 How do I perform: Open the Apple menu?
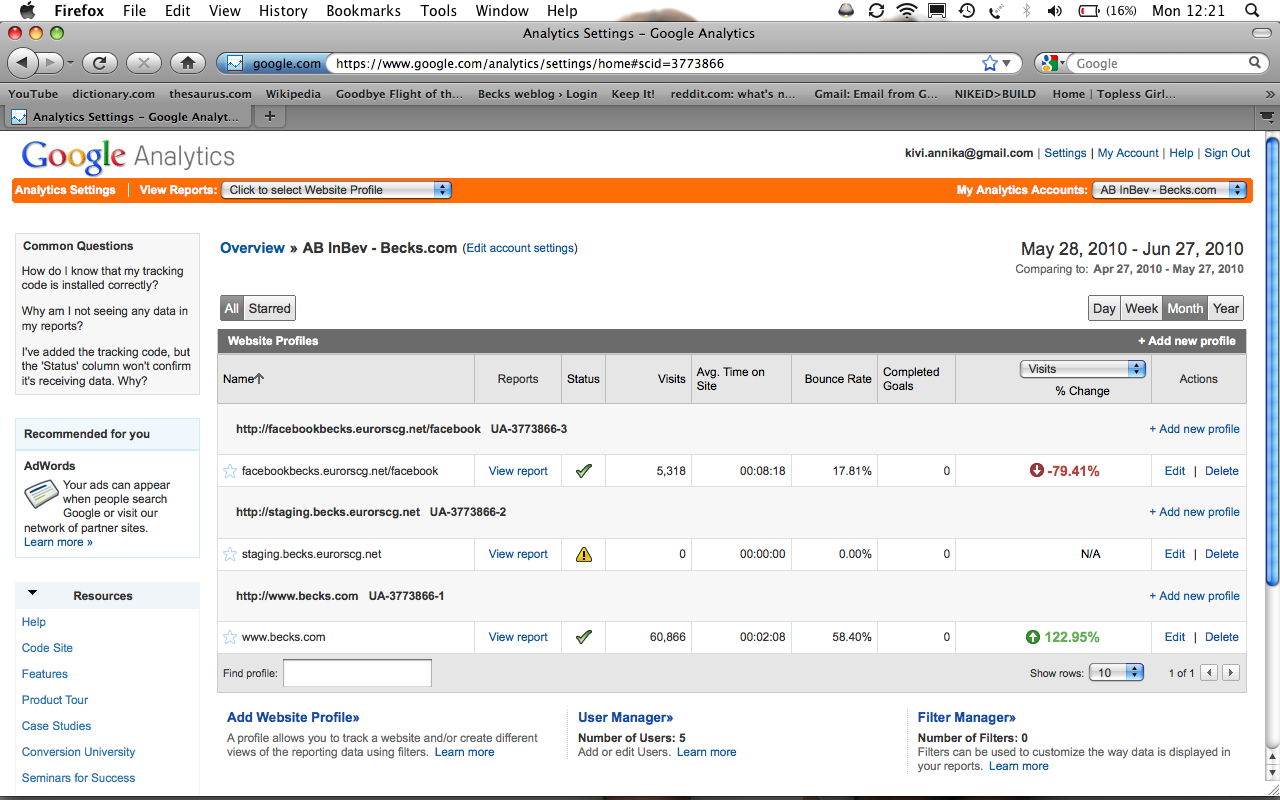coord(27,10)
